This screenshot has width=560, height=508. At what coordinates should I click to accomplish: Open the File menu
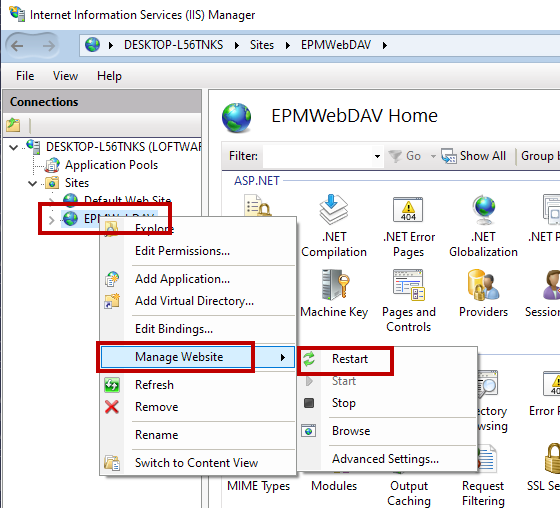pyautogui.click(x=25, y=76)
